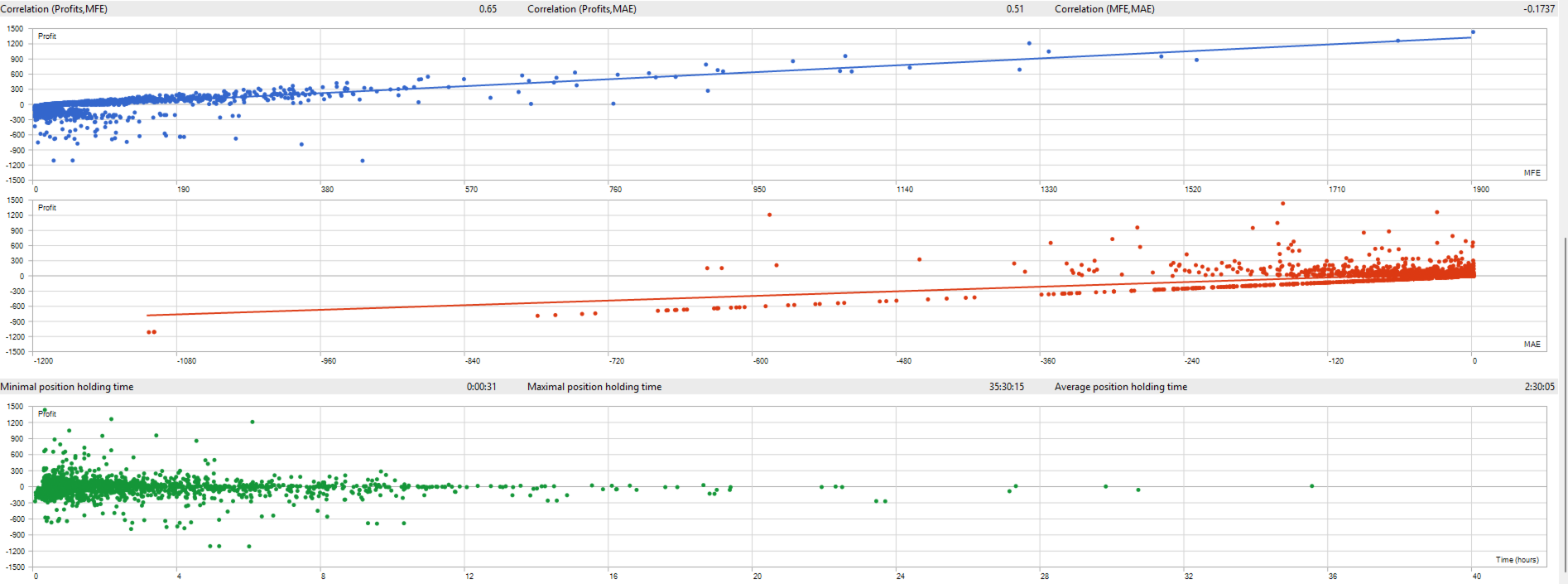Click 'Minimal position holding time' label
The image size is (1568, 584).
tap(67, 387)
